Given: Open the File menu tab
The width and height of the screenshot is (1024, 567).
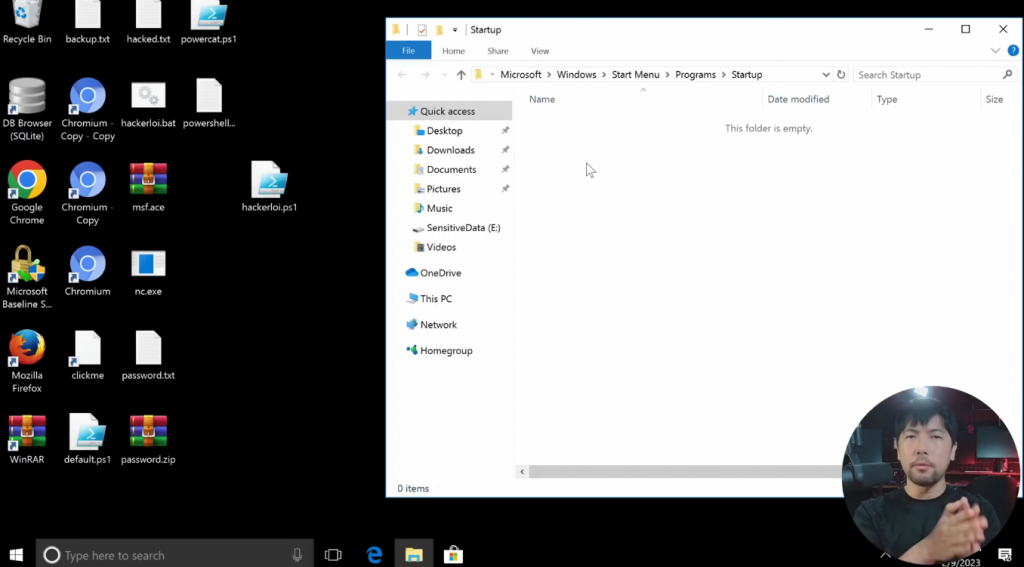Looking at the screenshot, I should 408,51.
